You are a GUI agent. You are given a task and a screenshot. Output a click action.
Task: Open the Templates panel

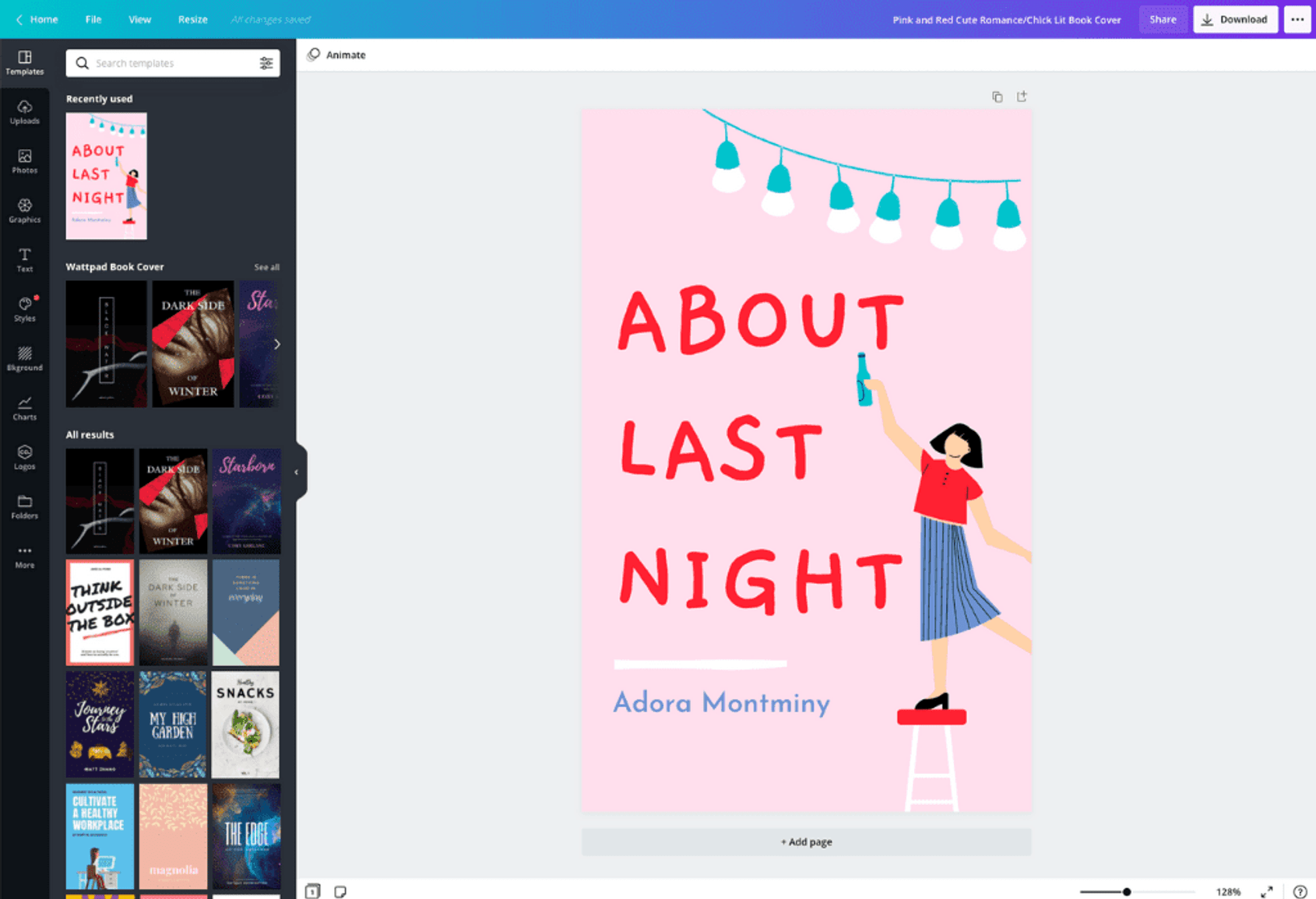click(25, 62)
